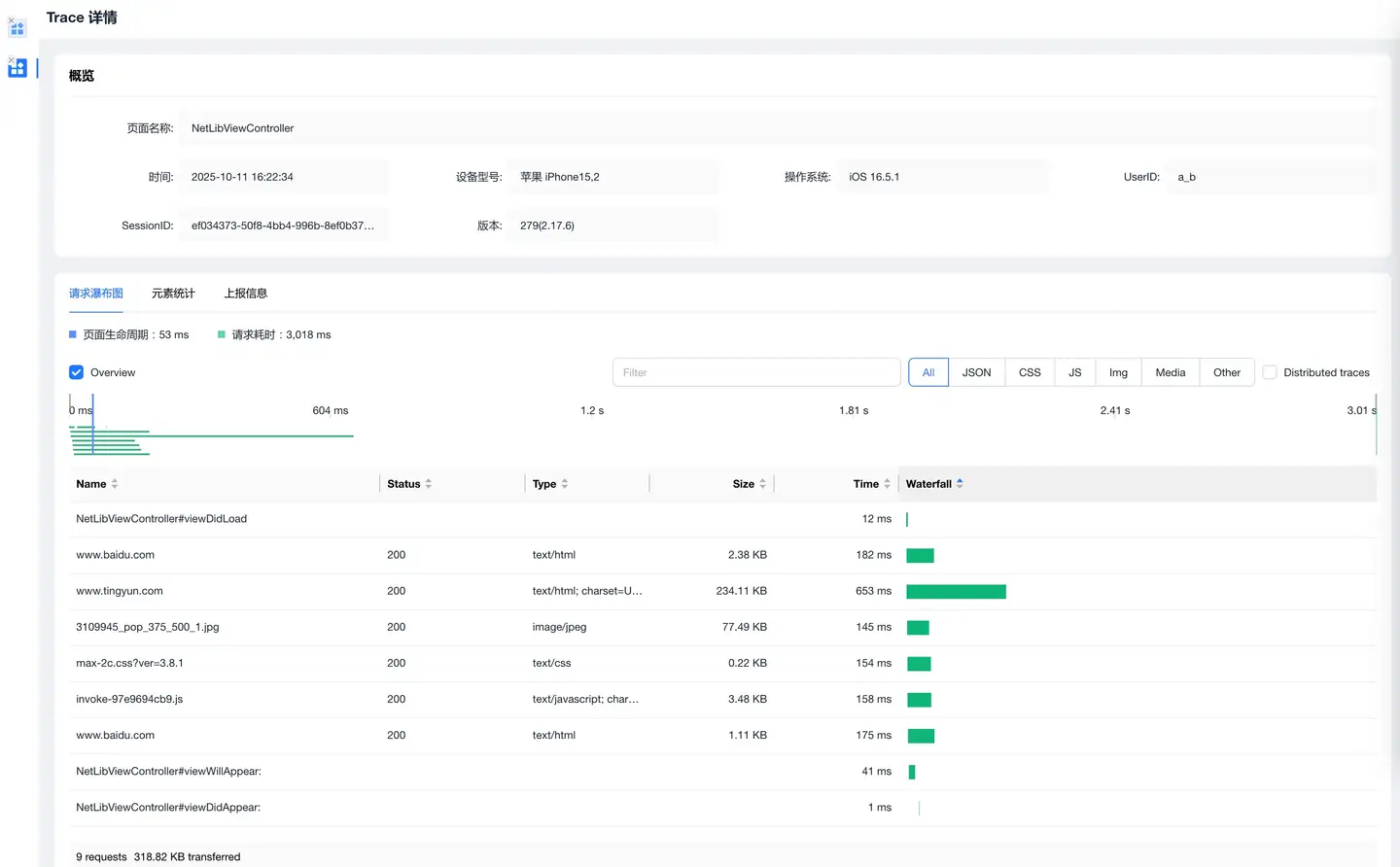Sort requests by Size column arrows
The width and height of the screenshot is (1400, 867).
[763, 484]
